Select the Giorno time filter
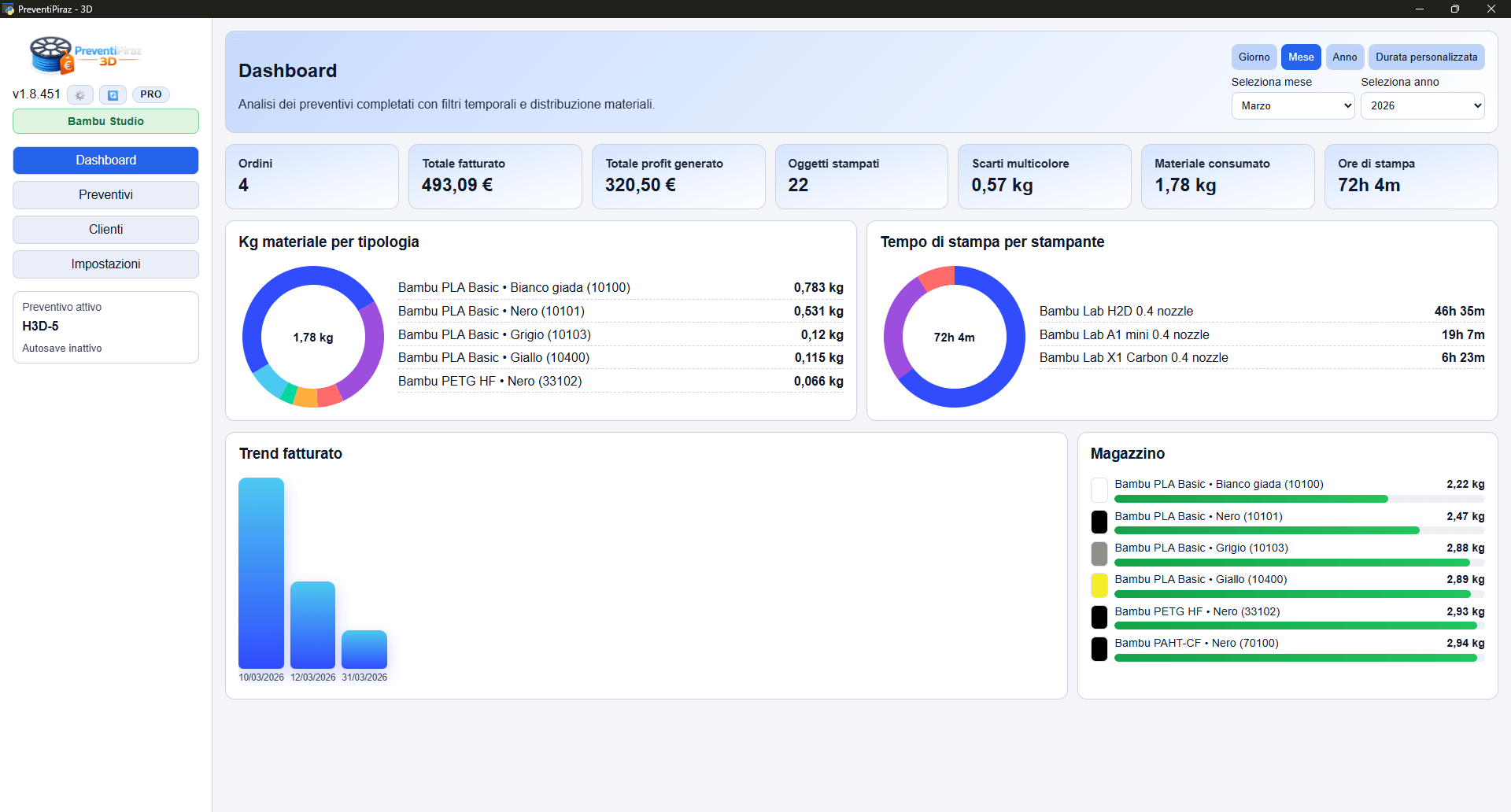 coord(1254,57)
